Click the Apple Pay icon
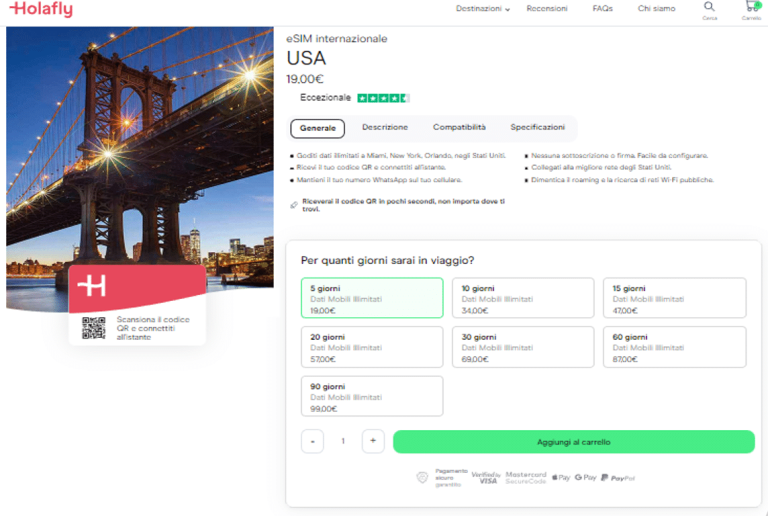This screenshot has width=768, height=516. [562, 478]
